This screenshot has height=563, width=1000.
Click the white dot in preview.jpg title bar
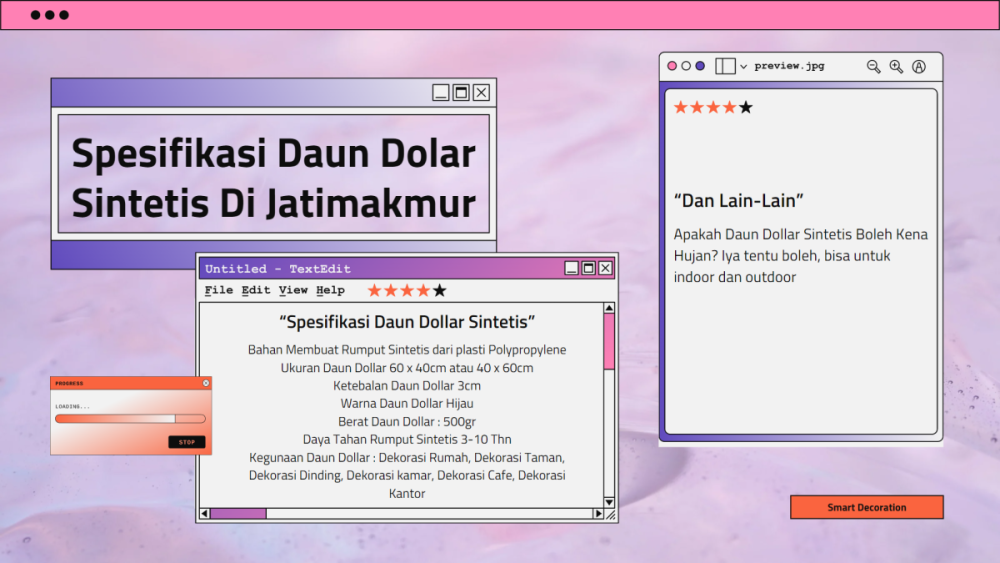point(686,66)
